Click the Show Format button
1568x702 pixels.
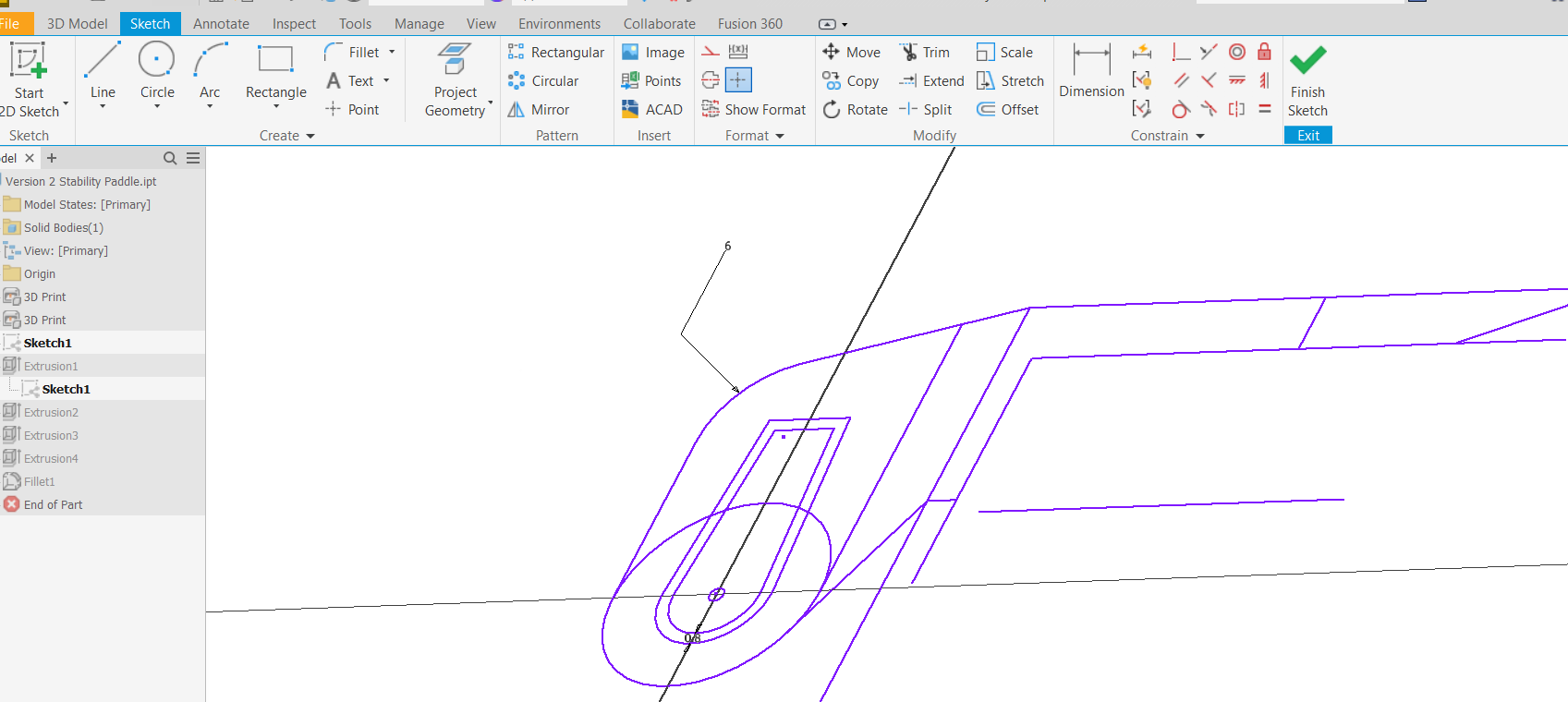pos(754,110)
